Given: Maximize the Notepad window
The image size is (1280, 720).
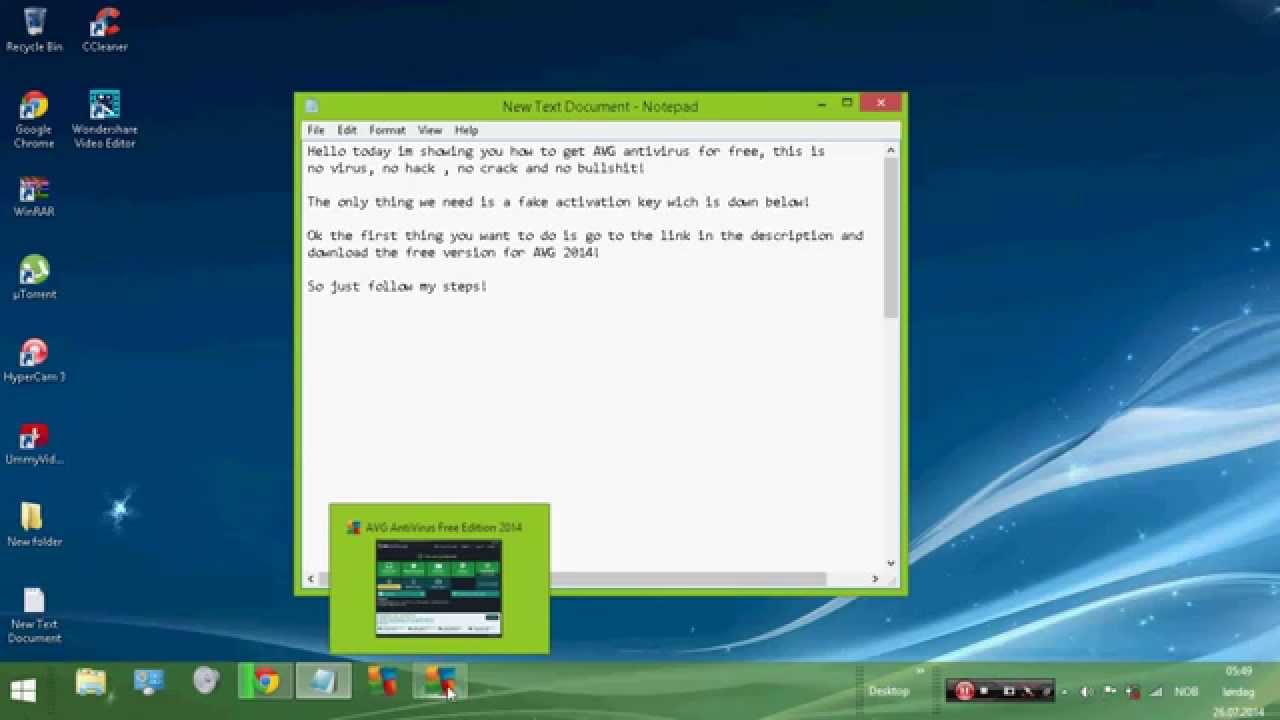Looking at the screenshot, I should (x=846, y=103).
